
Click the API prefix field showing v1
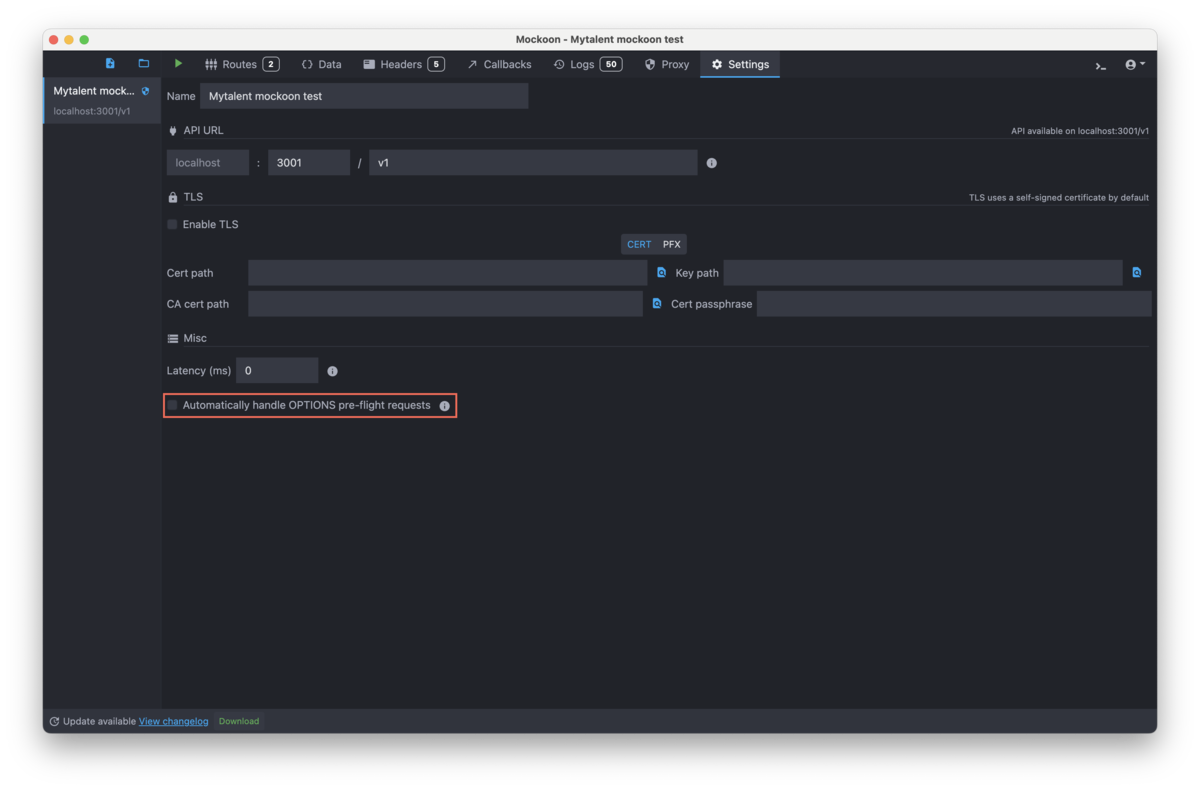point(533,162)
